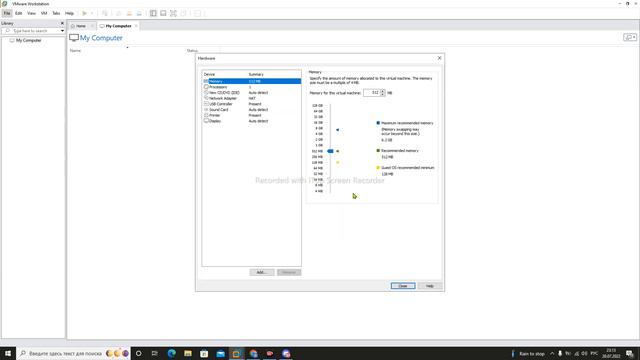Click the library search field
This screenshot has height=360, width=640.
[31, 31]
